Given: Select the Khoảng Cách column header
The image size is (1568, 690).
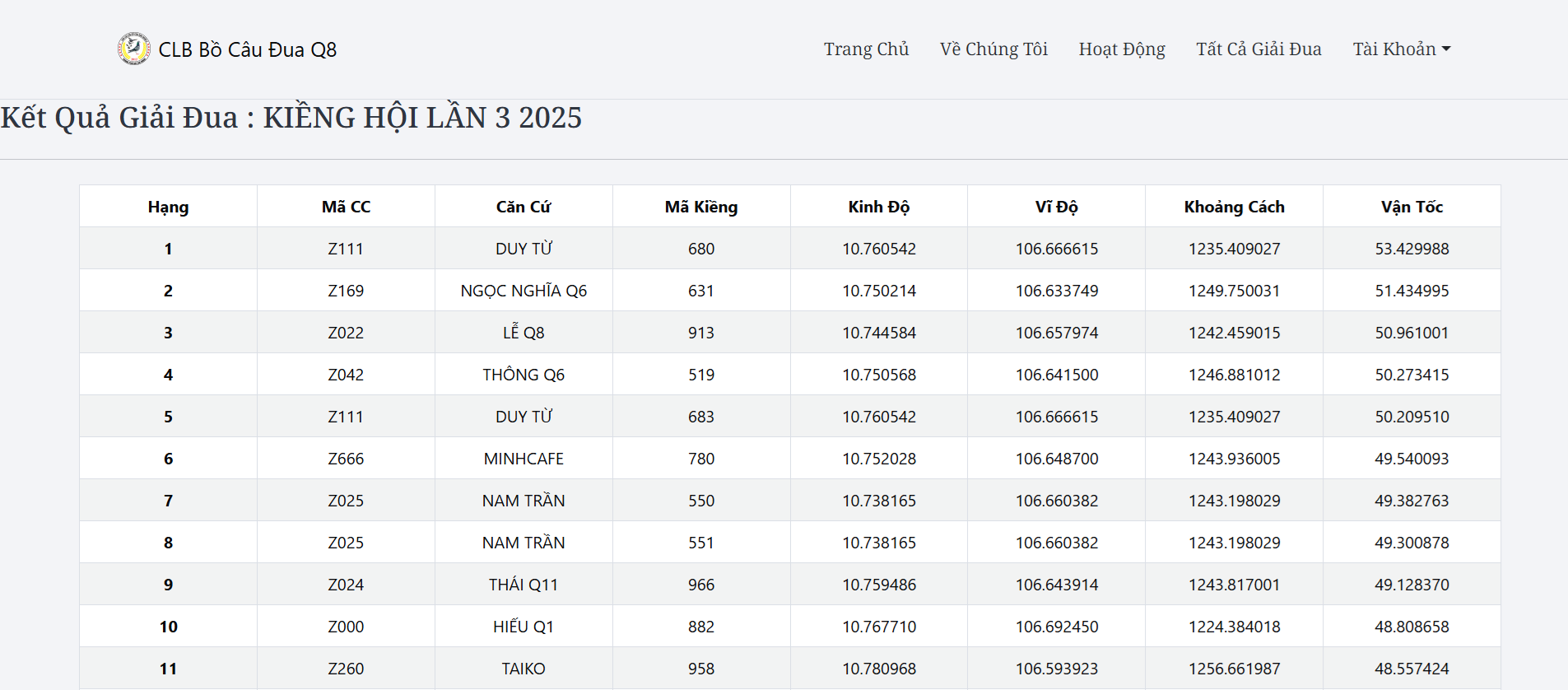Looking at the screenshot, I should pyautogui.click(x=1234, y=207).
